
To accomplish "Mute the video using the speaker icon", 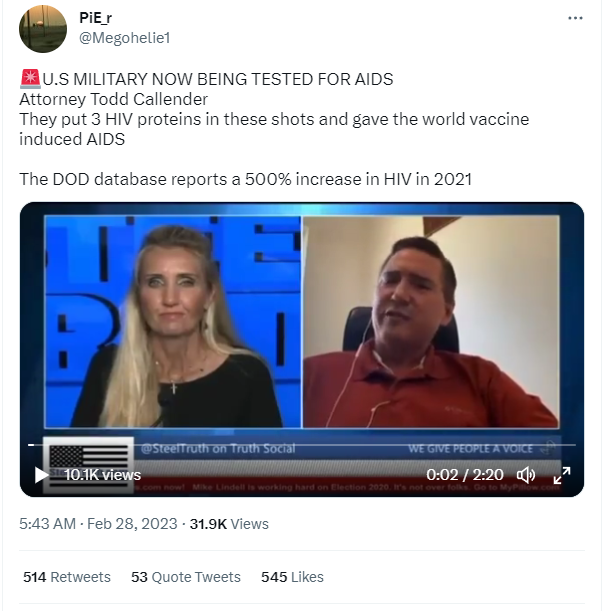I will click(x=526, y=475).
